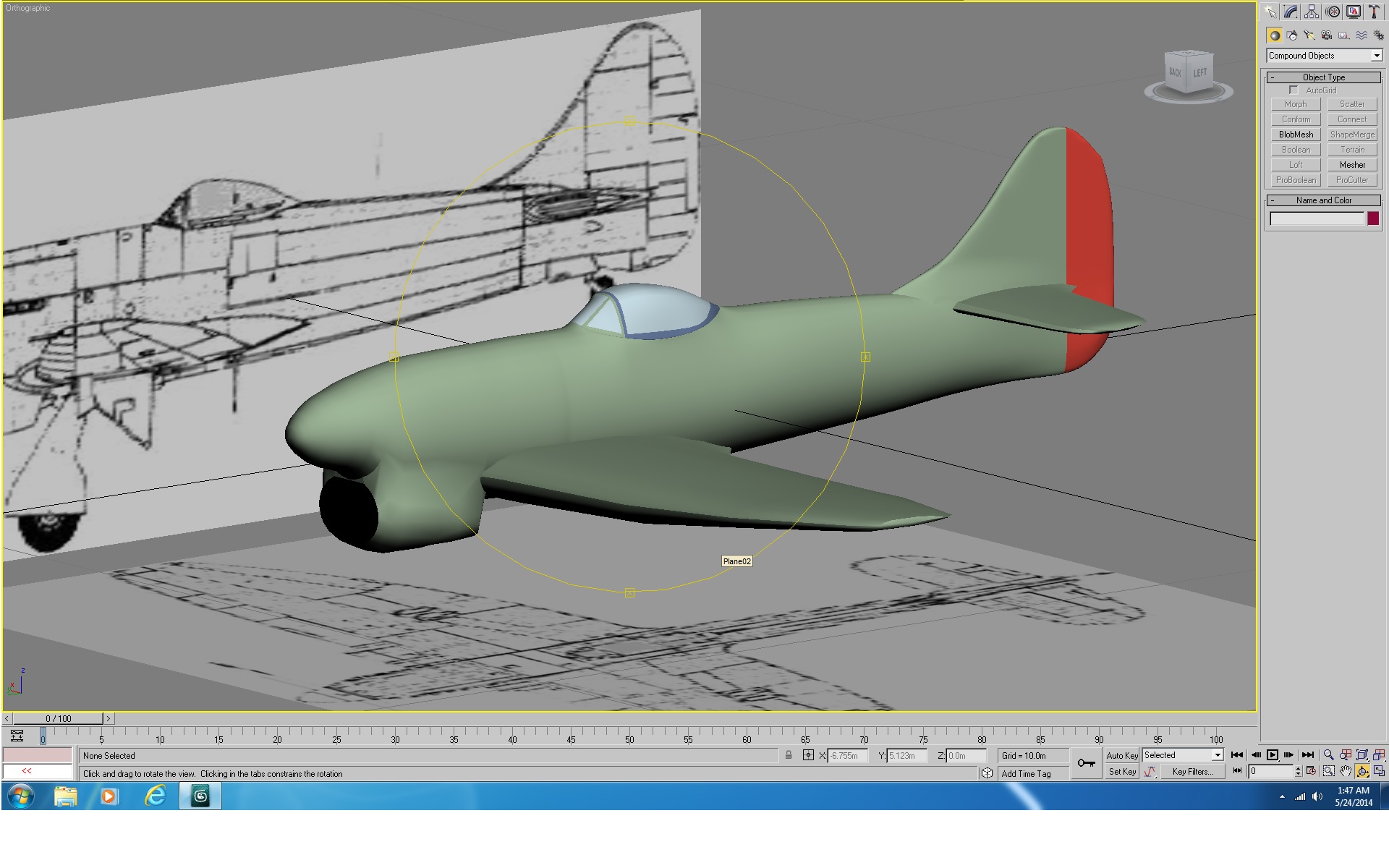
Task: Click the BlobMesh object button
Action: [x=1296, y=135]
